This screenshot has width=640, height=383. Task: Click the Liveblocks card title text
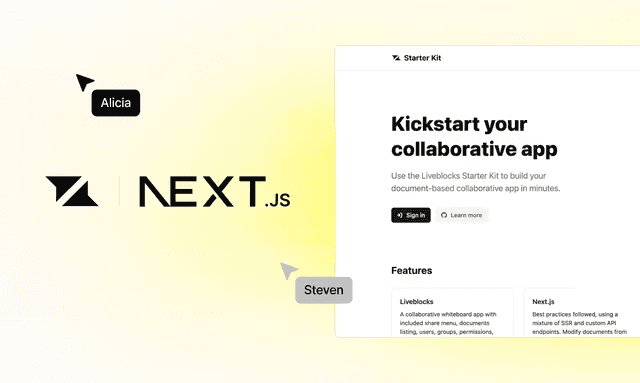point(416,302)
